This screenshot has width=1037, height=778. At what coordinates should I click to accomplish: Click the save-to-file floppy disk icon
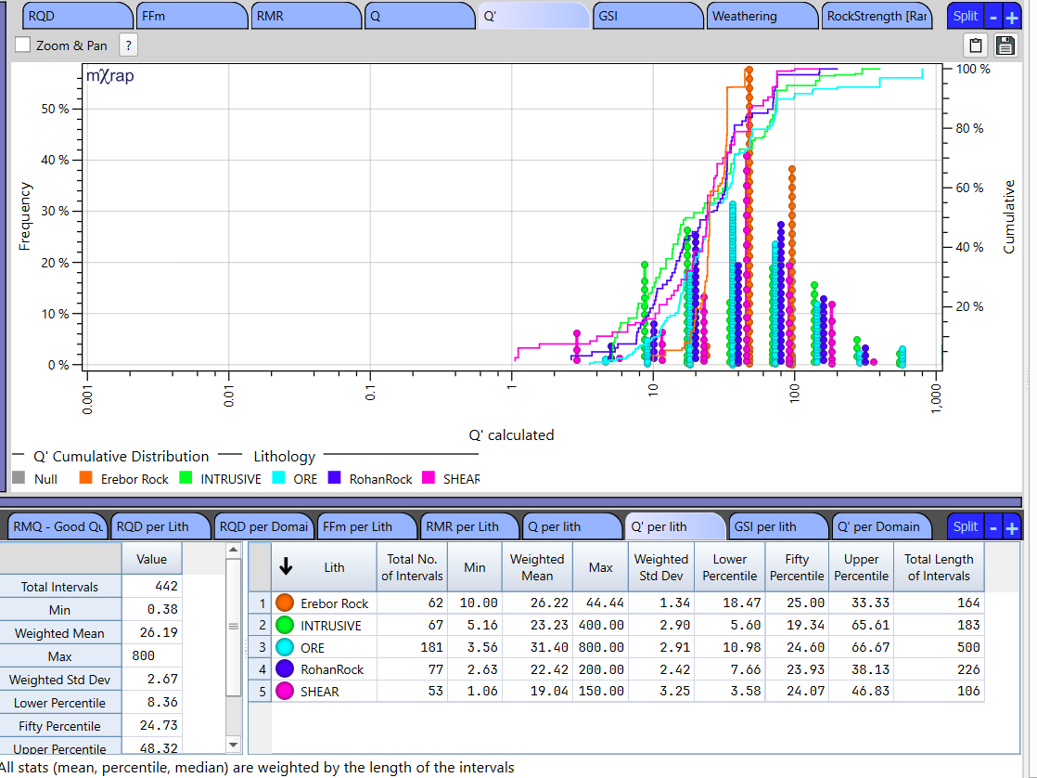[1007, 45]
